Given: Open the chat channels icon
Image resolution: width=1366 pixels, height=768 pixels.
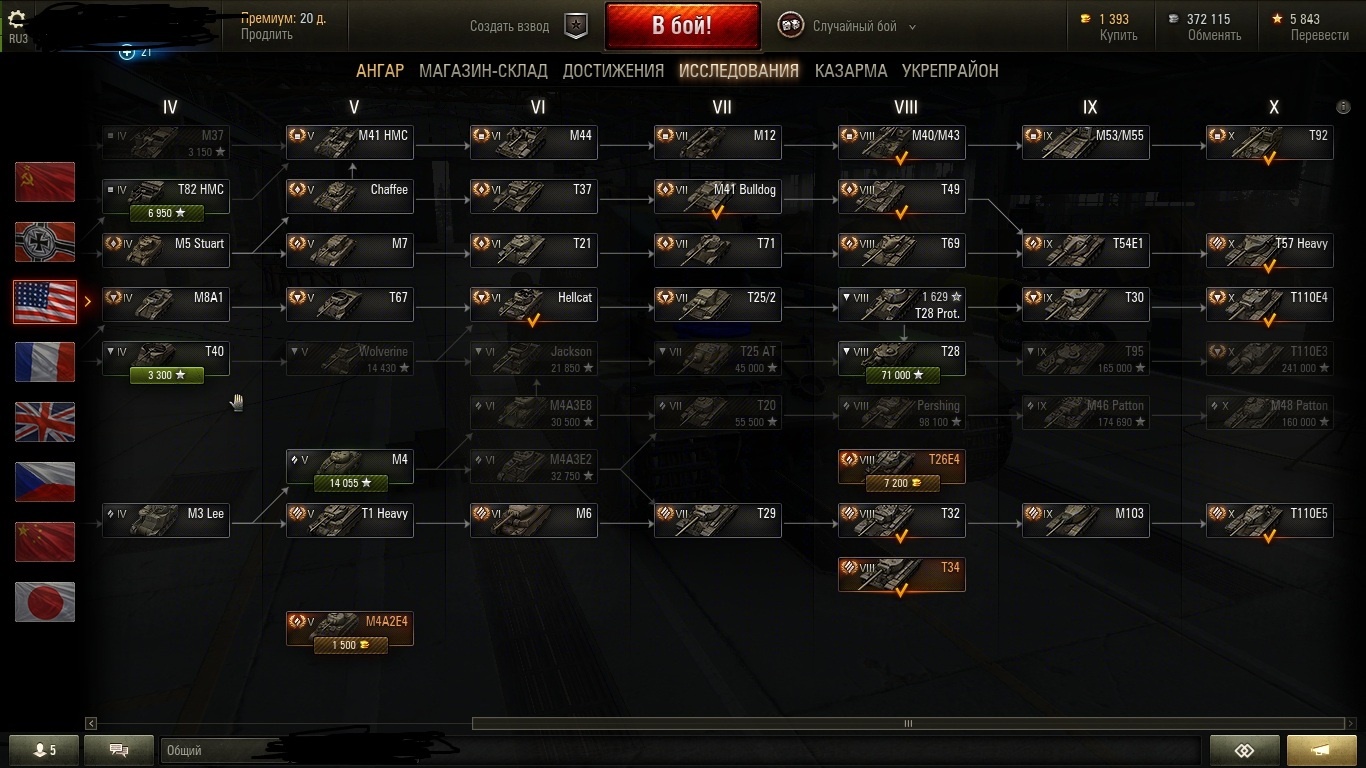Looking at the screenshot, I should [x=119, y=750].
